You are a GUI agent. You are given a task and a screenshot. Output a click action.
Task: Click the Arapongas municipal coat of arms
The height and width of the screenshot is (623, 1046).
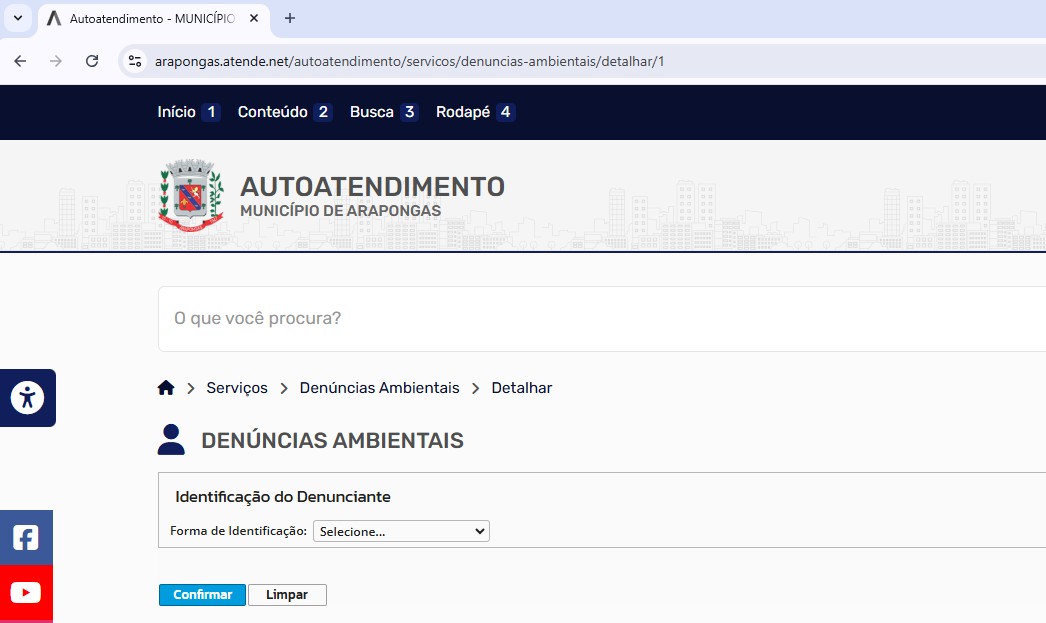point(191,195)
